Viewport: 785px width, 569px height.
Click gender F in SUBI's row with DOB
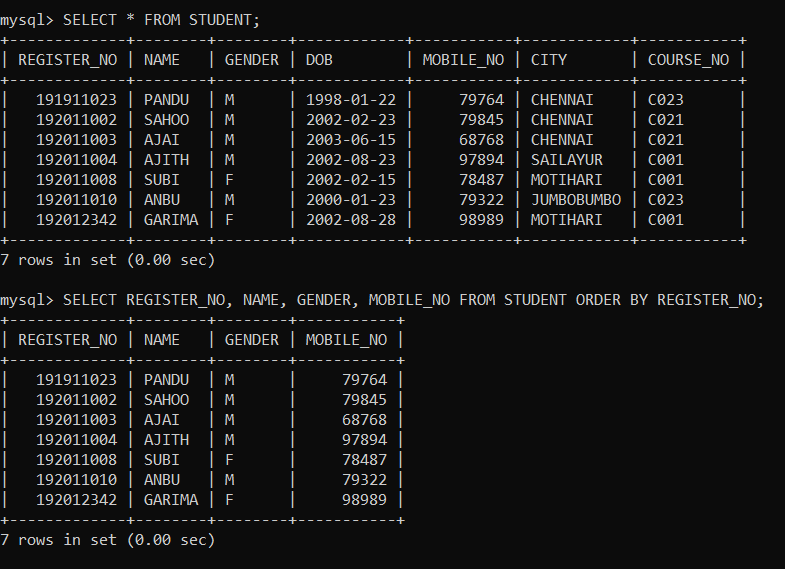[229, 180]
